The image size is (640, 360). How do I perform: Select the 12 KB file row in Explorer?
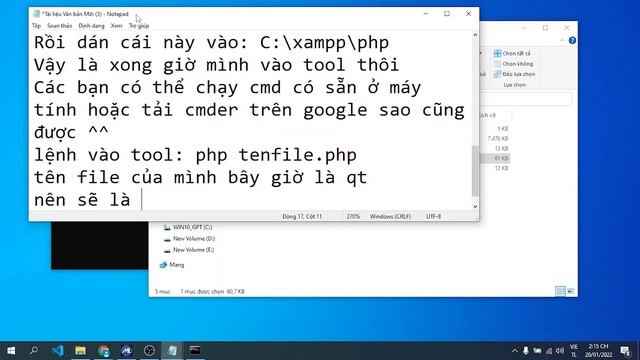click(495, 168)
